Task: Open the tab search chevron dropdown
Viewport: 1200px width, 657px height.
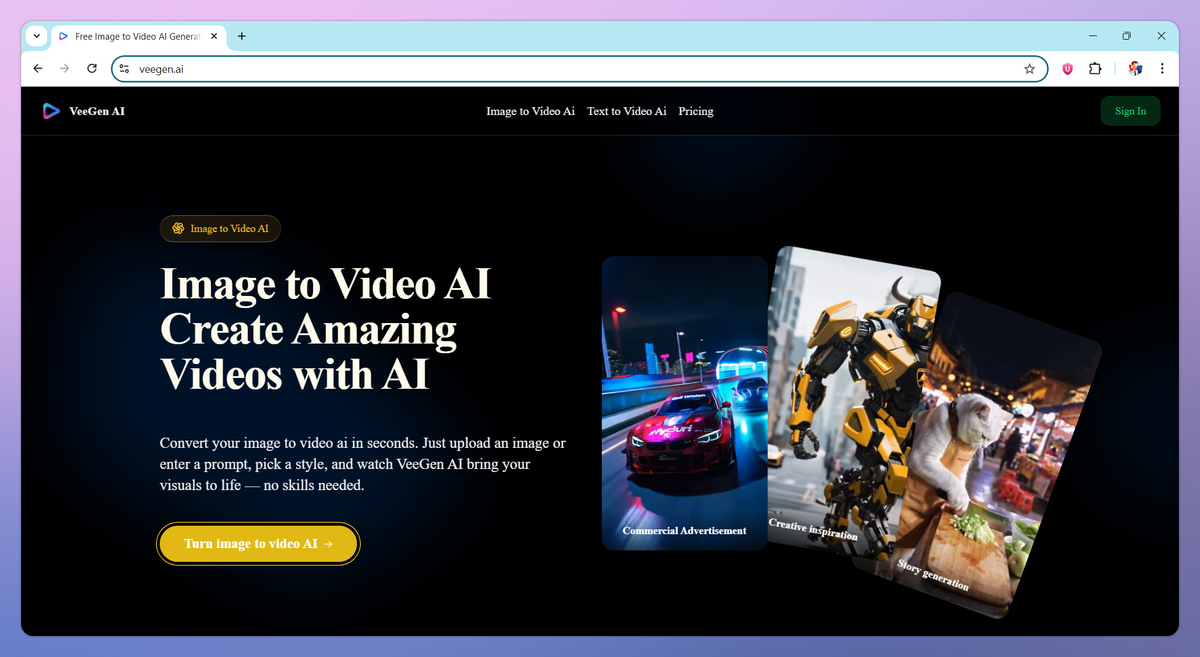Action: click(x=36, y=36)
